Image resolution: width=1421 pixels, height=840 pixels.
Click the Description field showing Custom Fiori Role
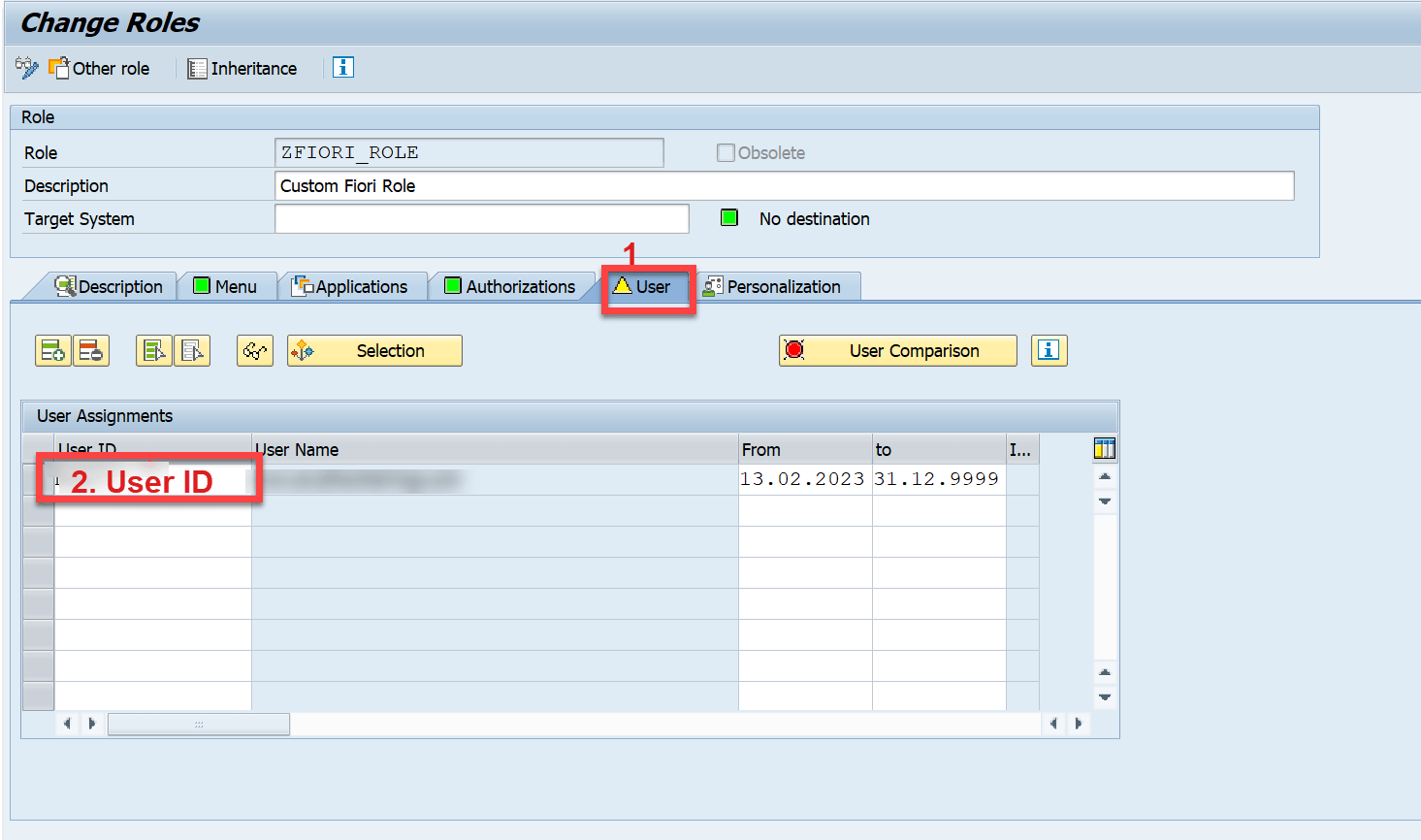point(582,185)
